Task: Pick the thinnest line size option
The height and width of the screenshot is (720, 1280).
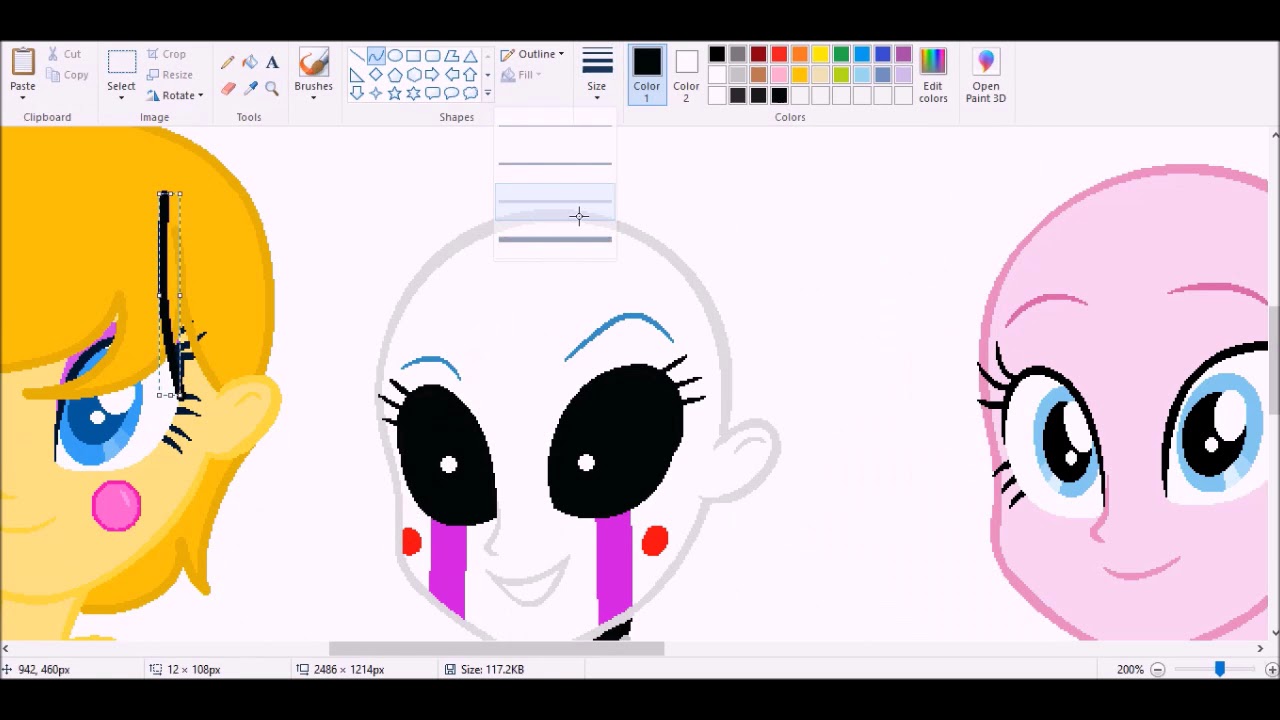Action: (x=555, y=126)
